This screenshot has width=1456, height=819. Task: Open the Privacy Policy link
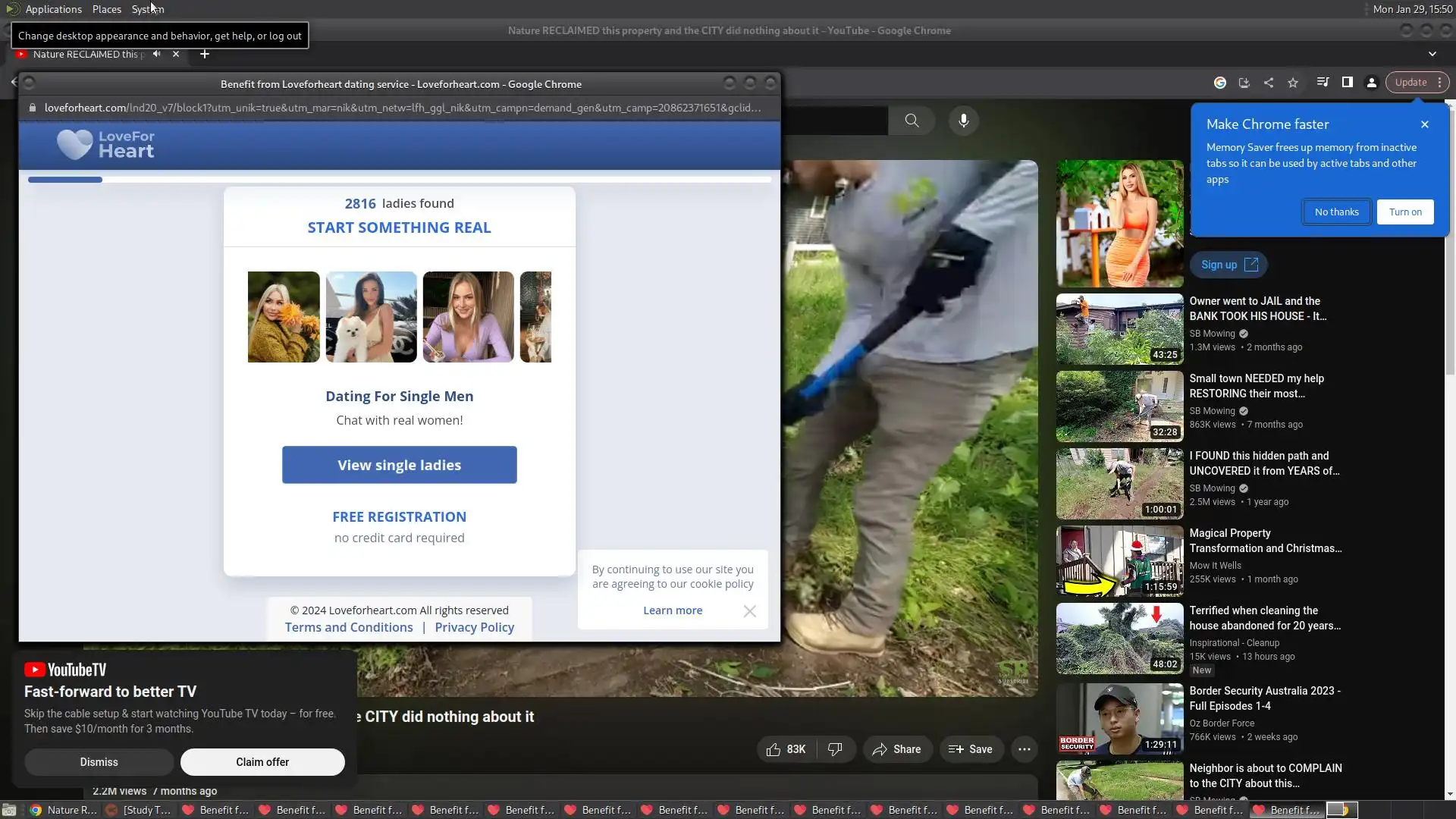click(x=474, y=627)
